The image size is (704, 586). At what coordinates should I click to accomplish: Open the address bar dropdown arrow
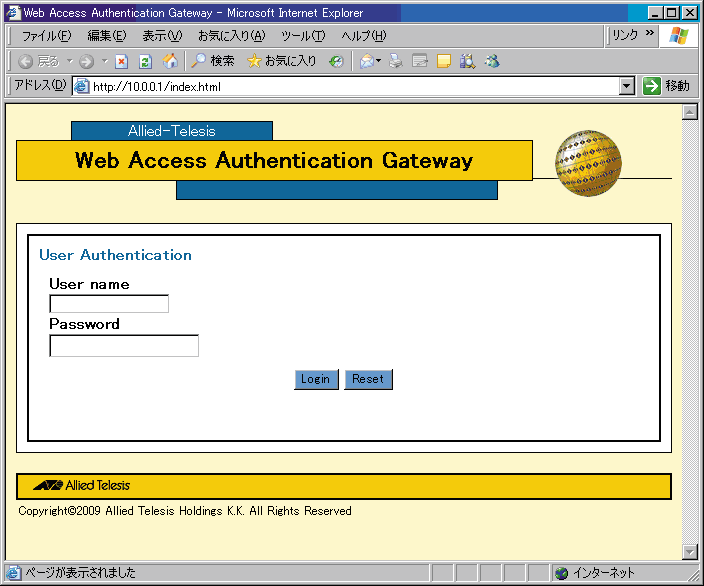[626, 86]
